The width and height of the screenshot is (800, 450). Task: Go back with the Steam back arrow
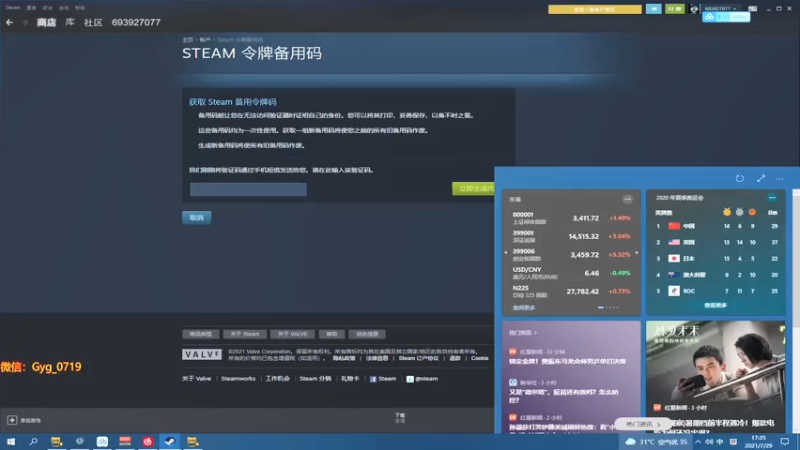click(9, 22)
